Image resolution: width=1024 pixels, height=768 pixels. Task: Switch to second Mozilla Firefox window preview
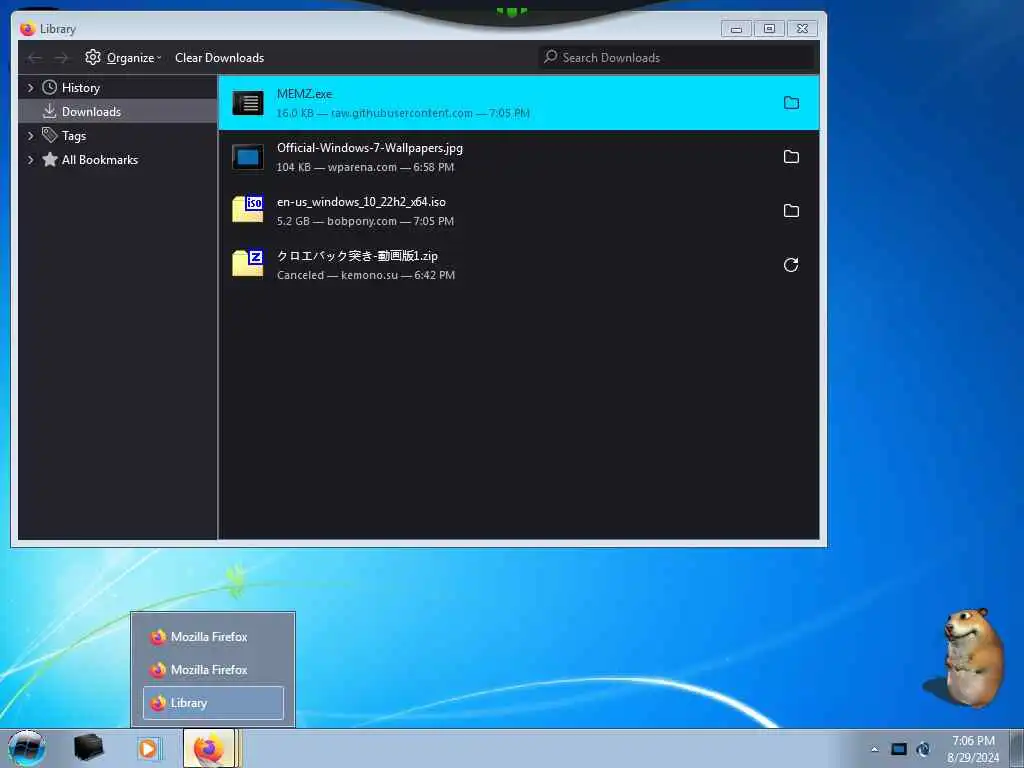[213, 669]
